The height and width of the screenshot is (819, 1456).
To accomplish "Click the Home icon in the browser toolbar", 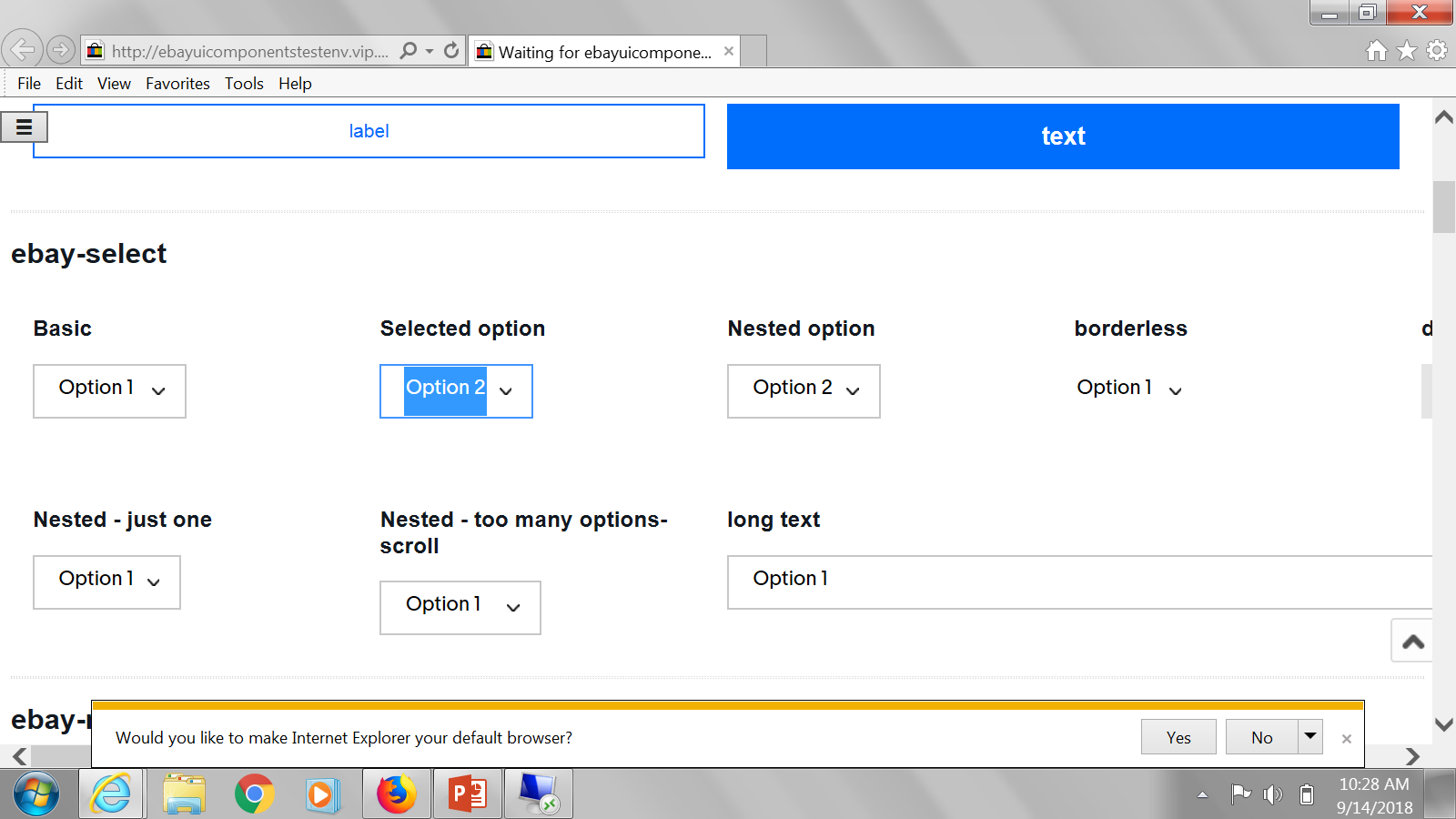I will point(1376,52).
